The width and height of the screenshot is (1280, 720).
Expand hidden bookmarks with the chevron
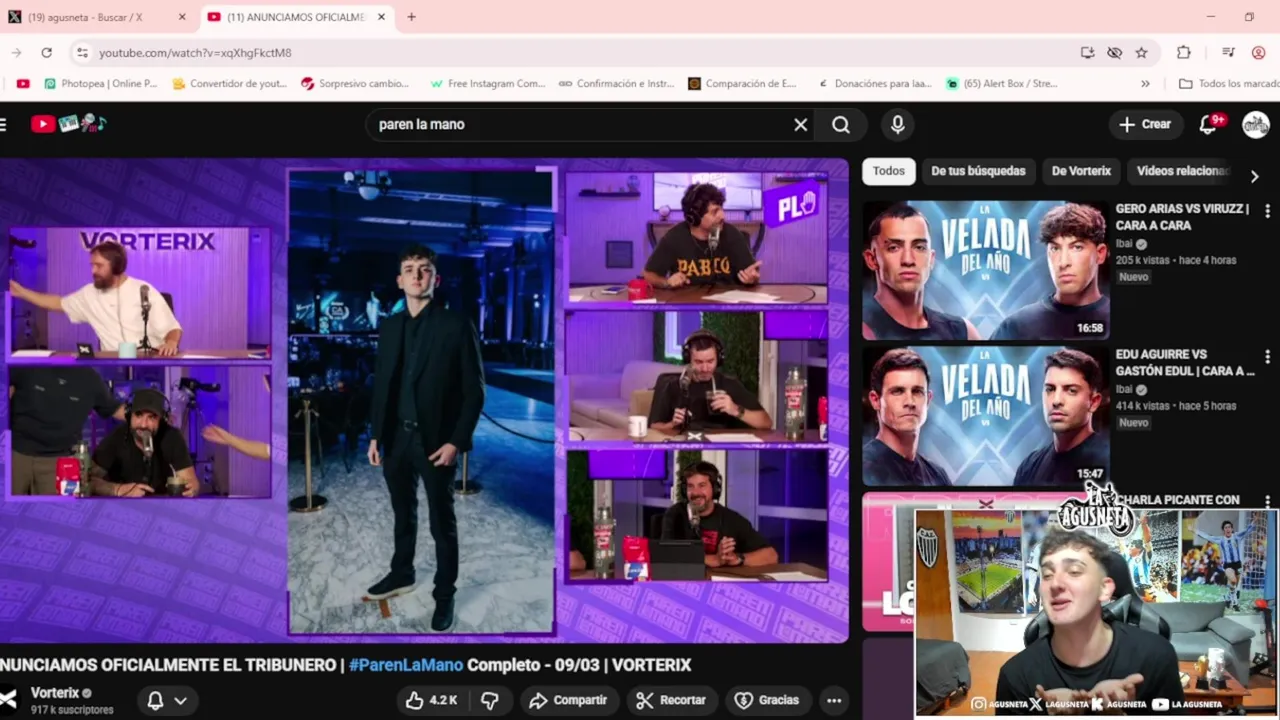click(1145, 84)
